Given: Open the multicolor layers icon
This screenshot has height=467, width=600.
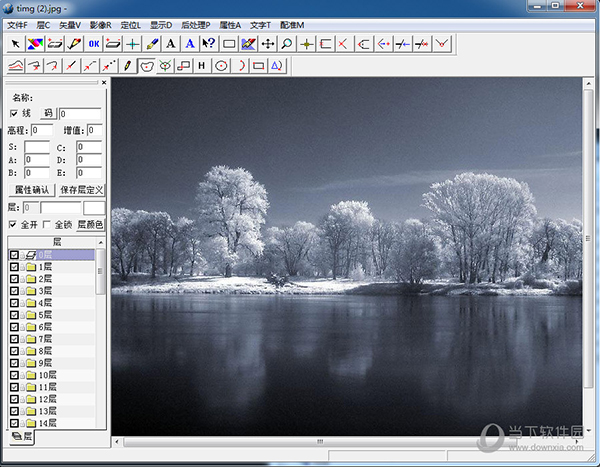Looking at the screenshot, I should click(35, 44).
